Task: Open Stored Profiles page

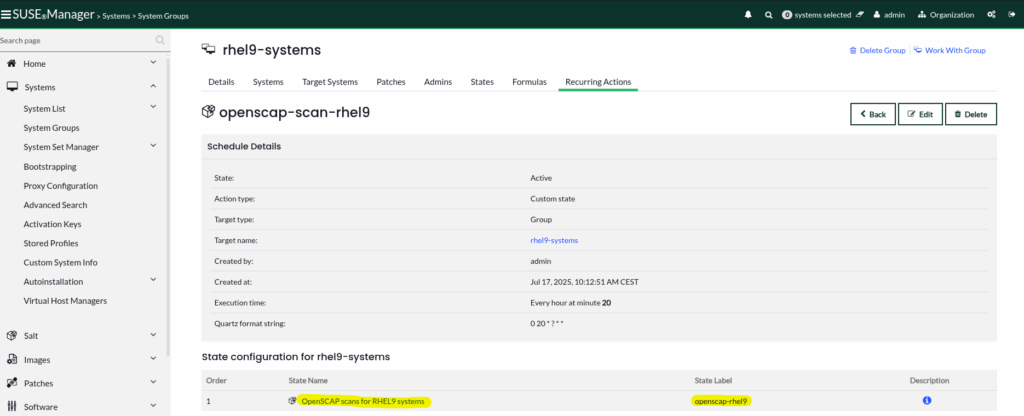Action: [51, 243]
